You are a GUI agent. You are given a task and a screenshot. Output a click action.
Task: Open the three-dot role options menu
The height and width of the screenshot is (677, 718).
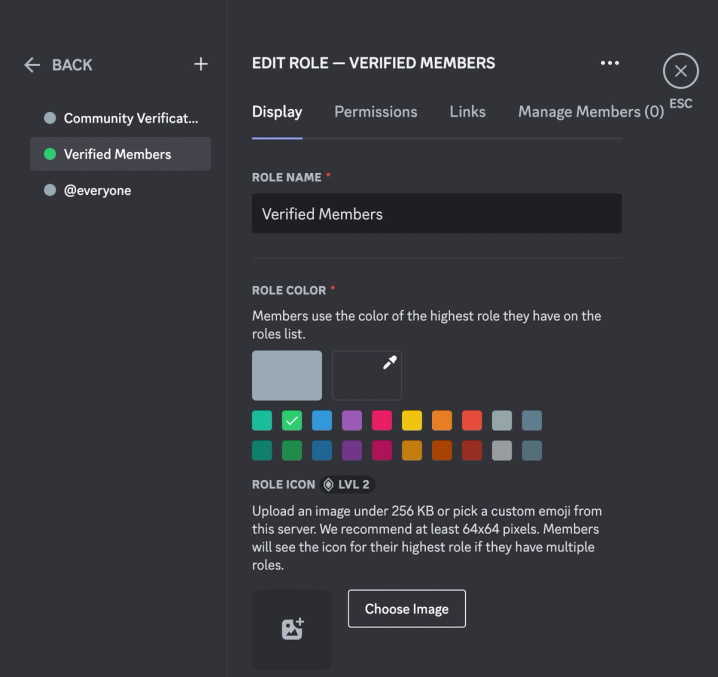coord(609,63)
